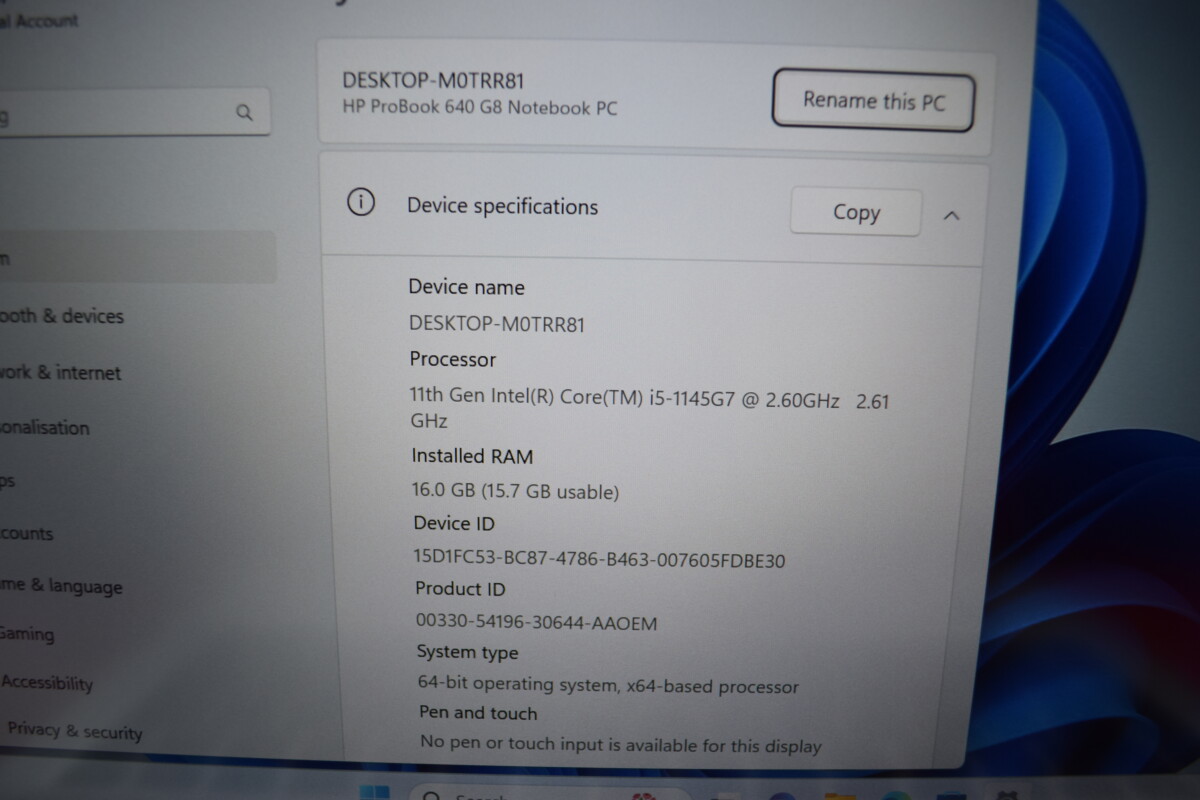Click the Device specifications heading
The image size is (1200, 800).
click(502, 207)
